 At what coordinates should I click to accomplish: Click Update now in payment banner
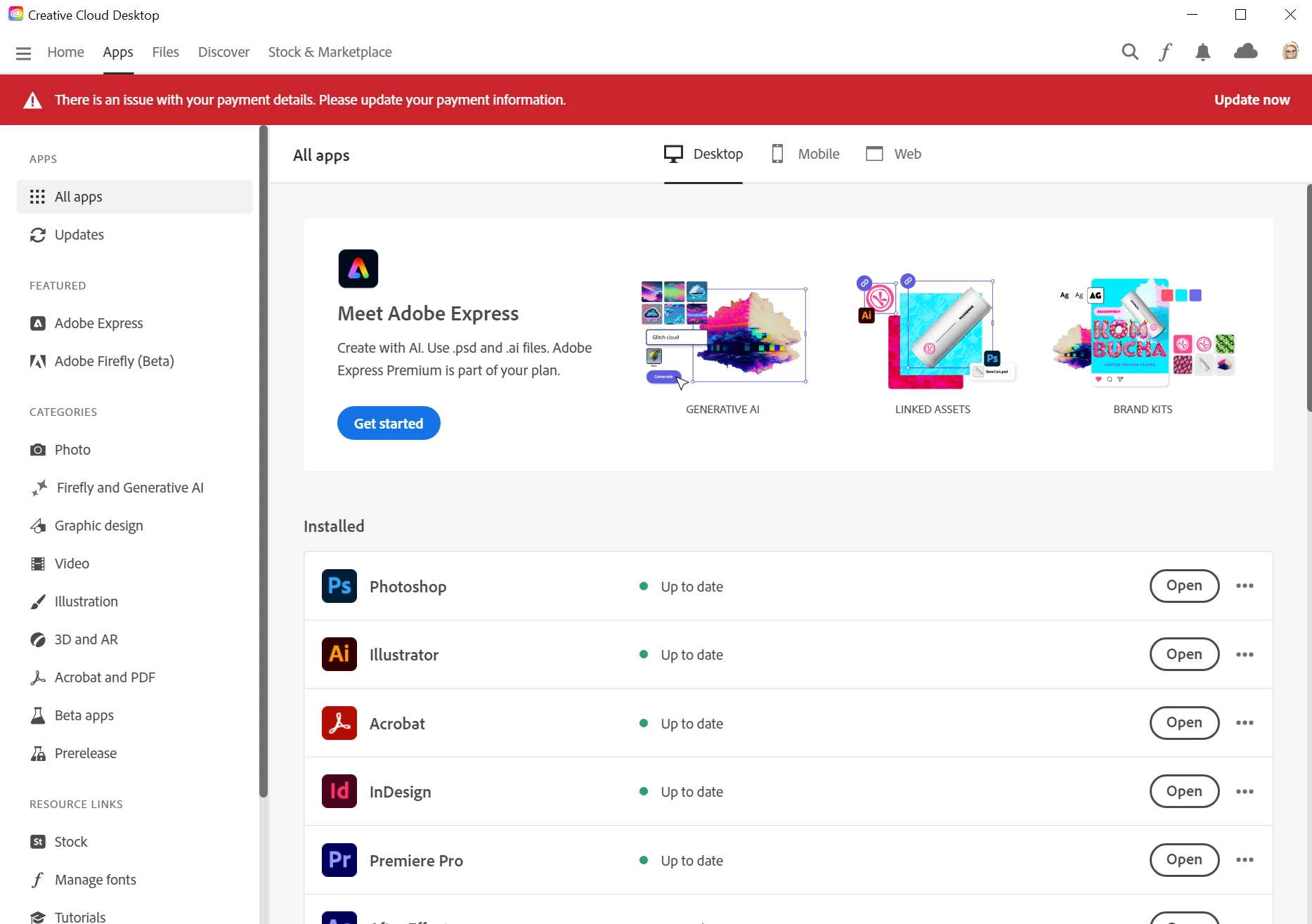click(x=1252, y=100)
